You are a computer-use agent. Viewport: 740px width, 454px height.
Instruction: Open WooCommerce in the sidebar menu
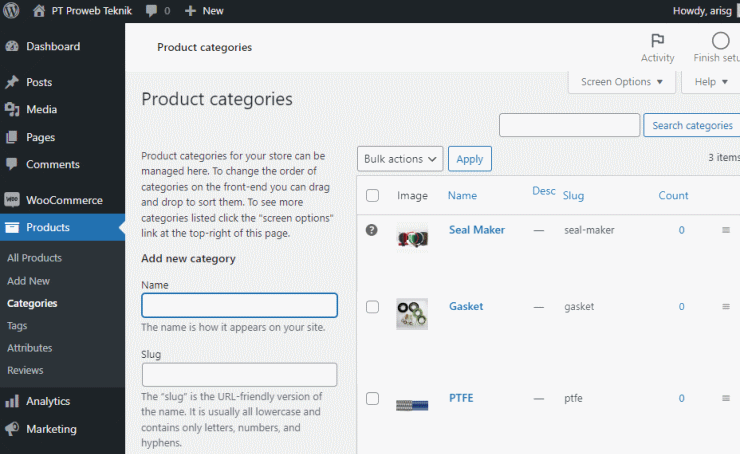62,200
